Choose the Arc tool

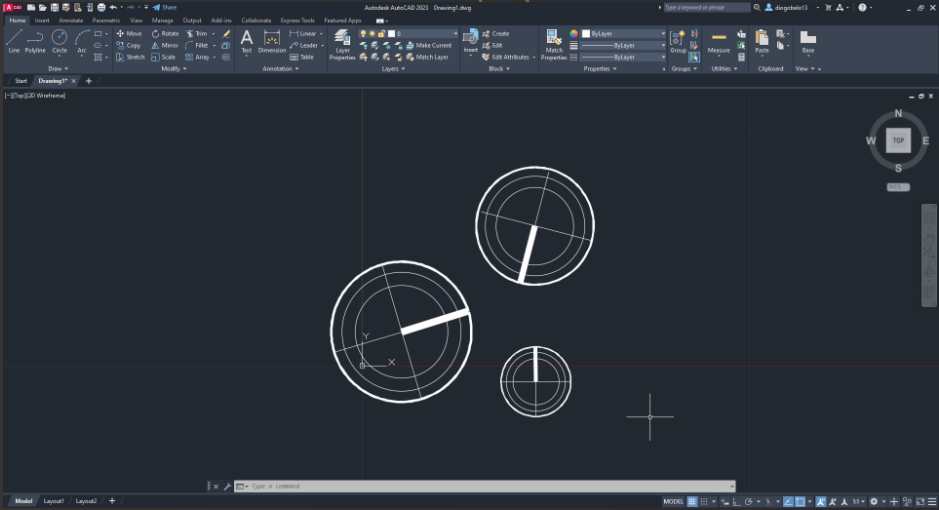point(82,40)
